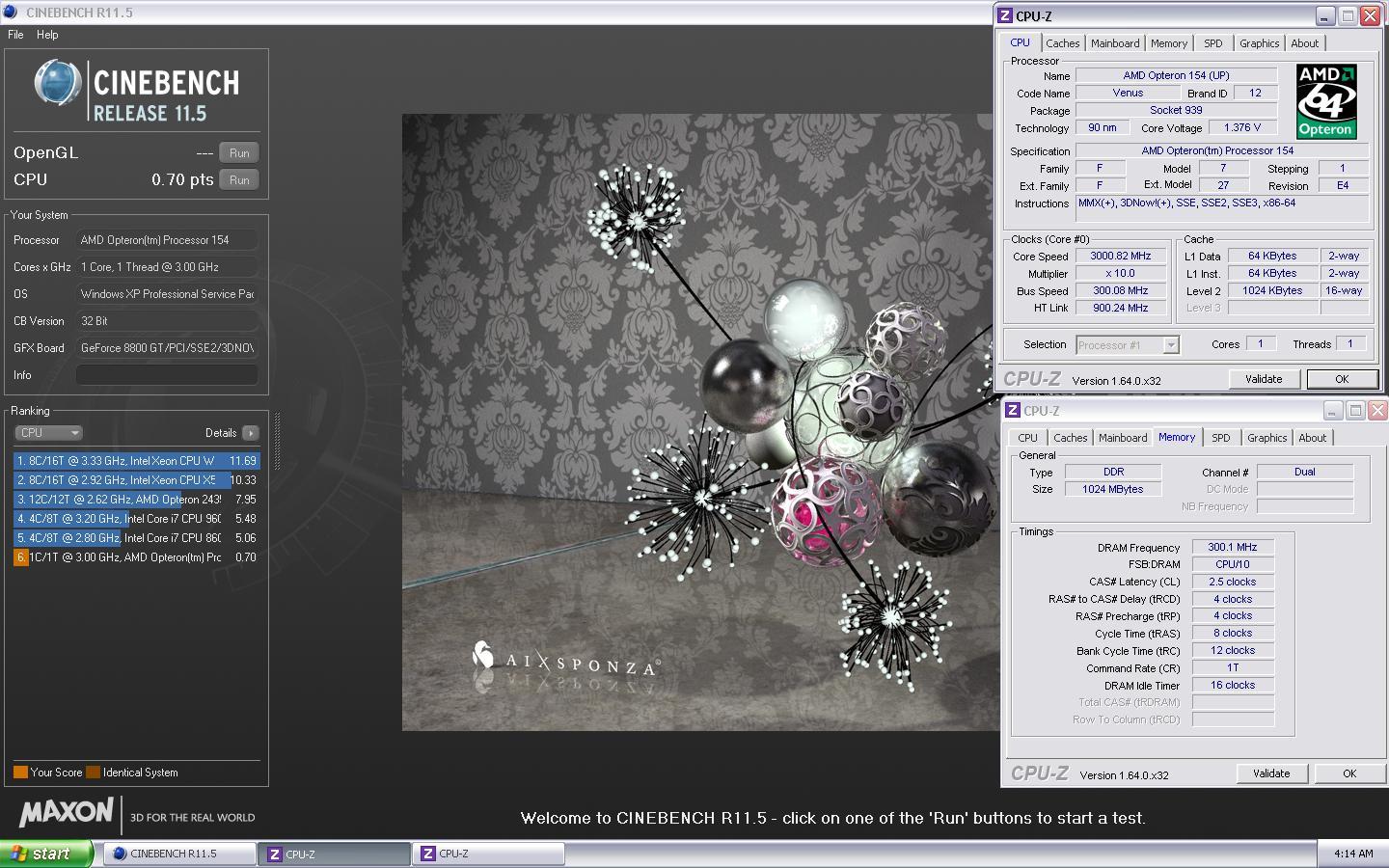Screen dimensions: 1389x868
Task: Click OK in top CPU-Z window
Action: tap(1342, 379)
